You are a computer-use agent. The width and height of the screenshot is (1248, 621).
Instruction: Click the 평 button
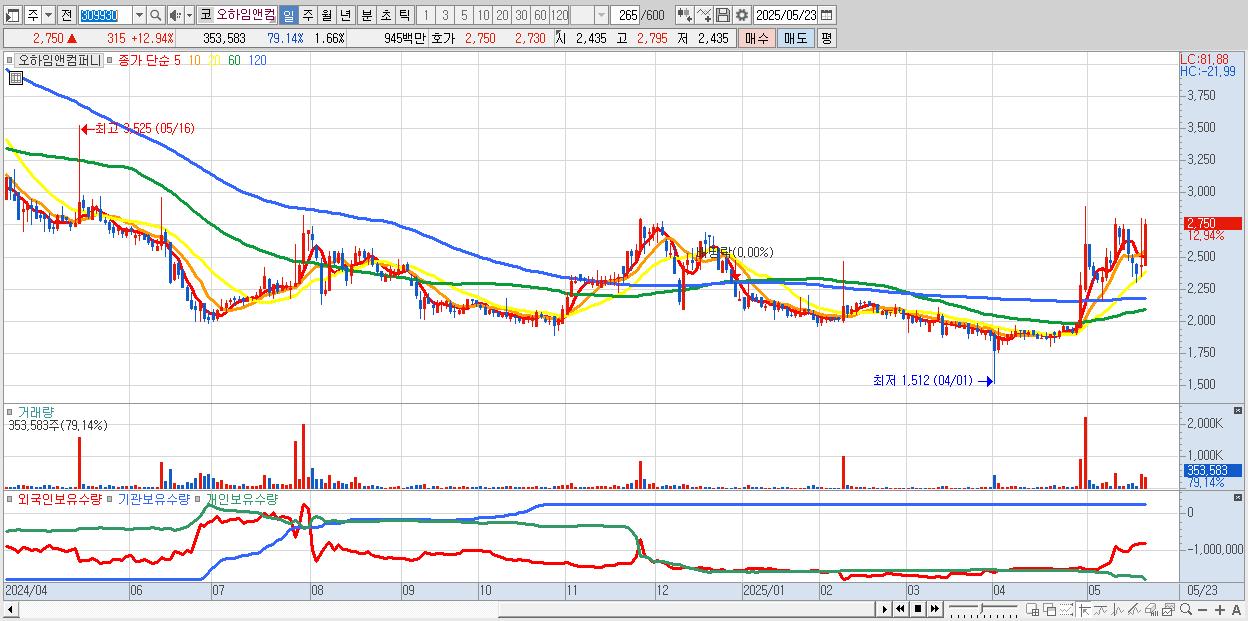(826, 38)
